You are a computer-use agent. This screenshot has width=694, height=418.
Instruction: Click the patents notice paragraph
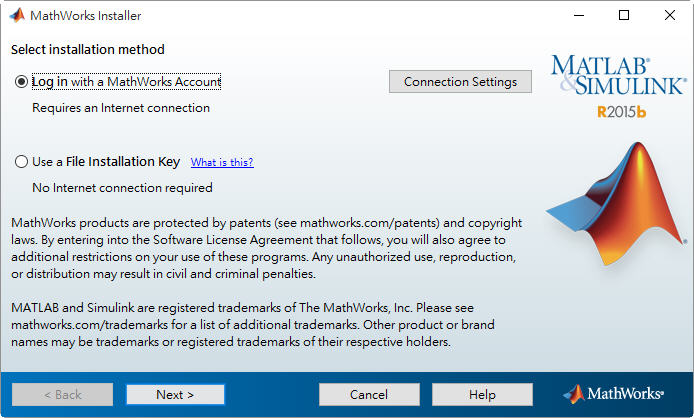[266, 248]
